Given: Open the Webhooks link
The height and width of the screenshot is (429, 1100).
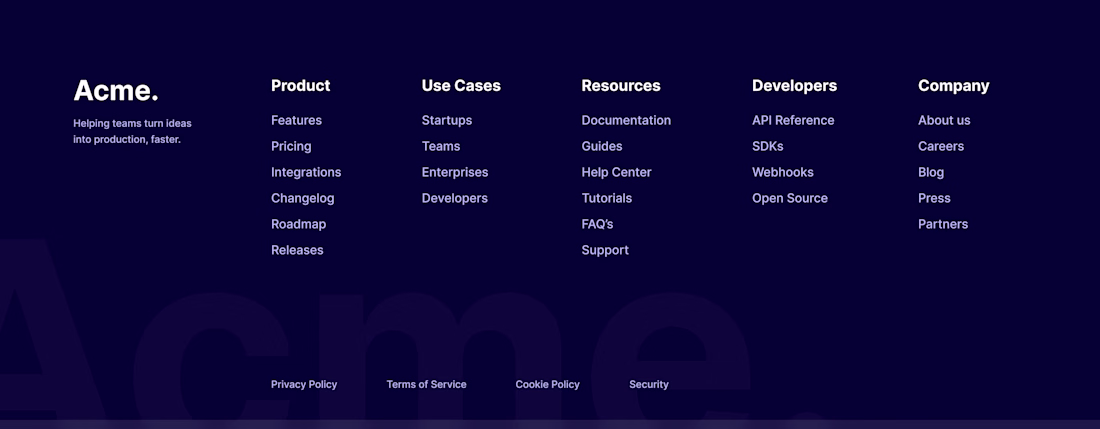Looking at the screenshot, I should pyautogui.click(x=782, y=172).
